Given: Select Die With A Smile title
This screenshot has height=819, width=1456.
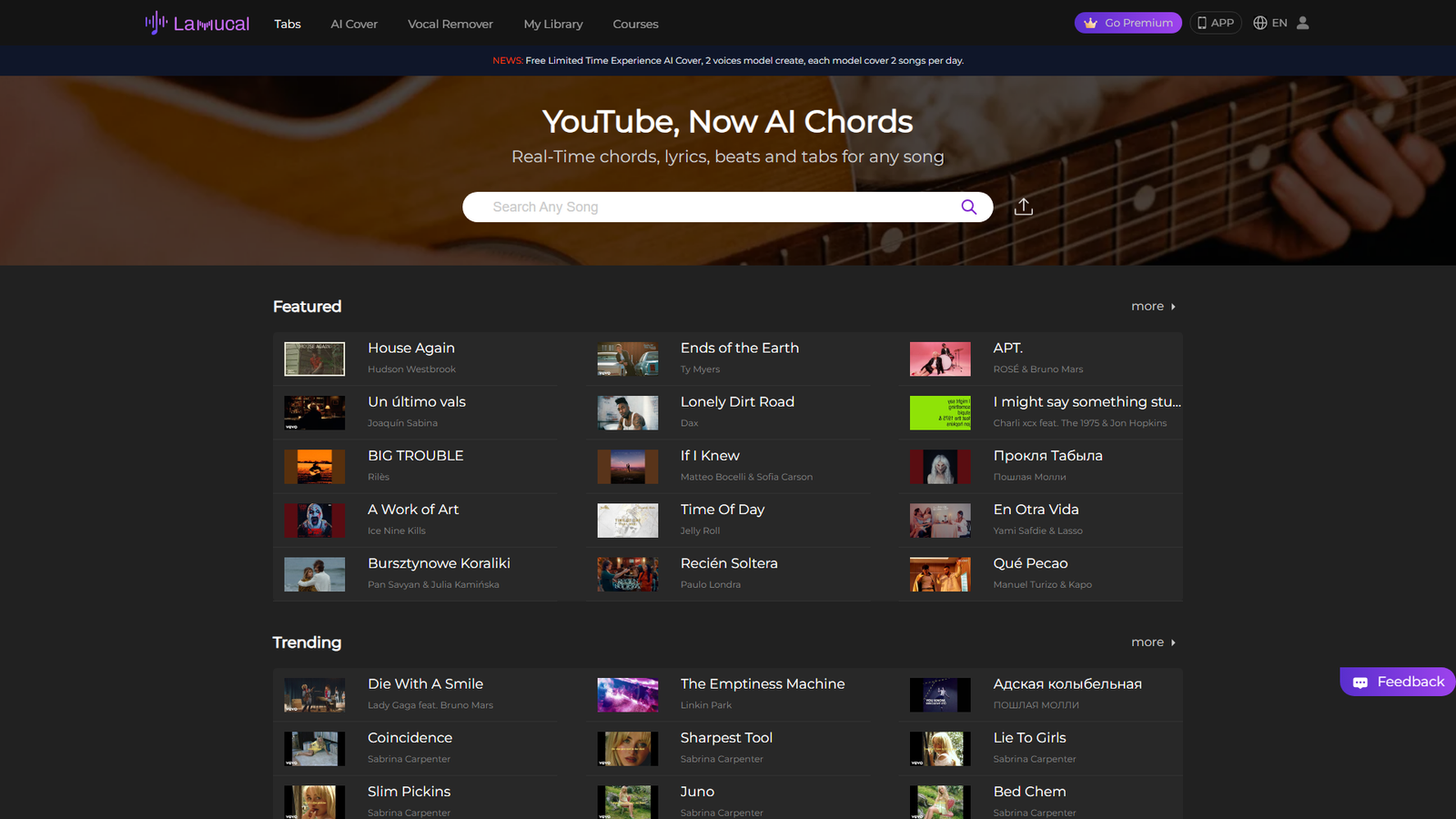Looking at the screenshot, I should pyautogui.click(x=426, y=683).
